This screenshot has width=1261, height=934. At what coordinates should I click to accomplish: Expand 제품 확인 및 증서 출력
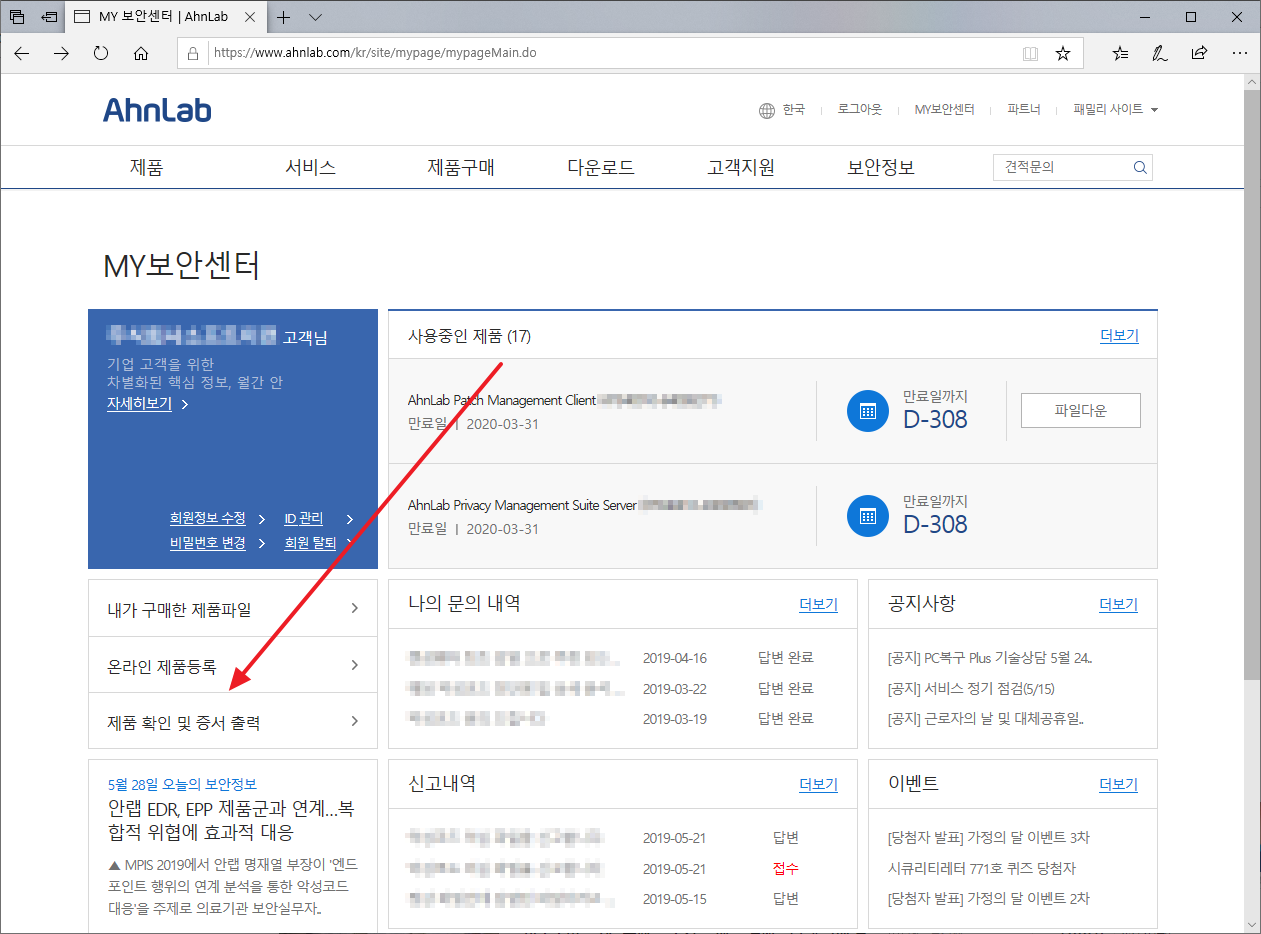pos(233,721)
